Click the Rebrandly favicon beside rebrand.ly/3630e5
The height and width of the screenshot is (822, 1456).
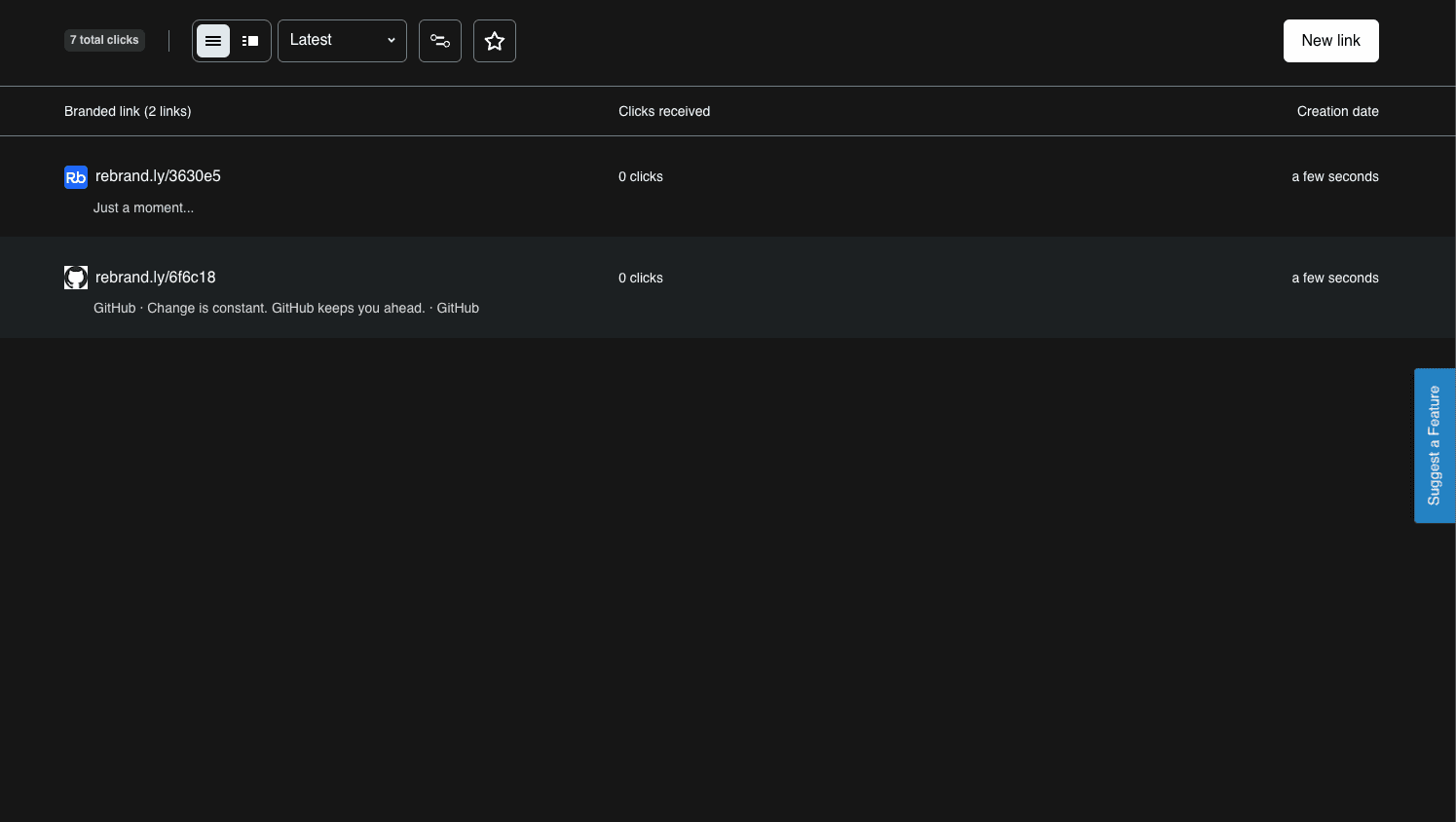point(75,177)
